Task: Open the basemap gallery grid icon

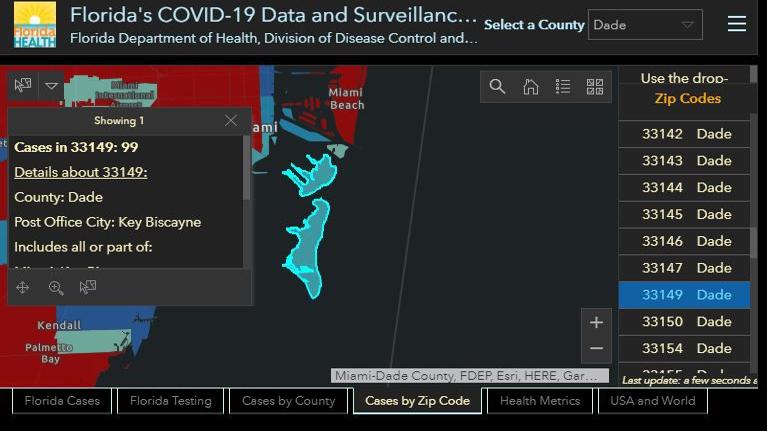Action: click(595, 87)
